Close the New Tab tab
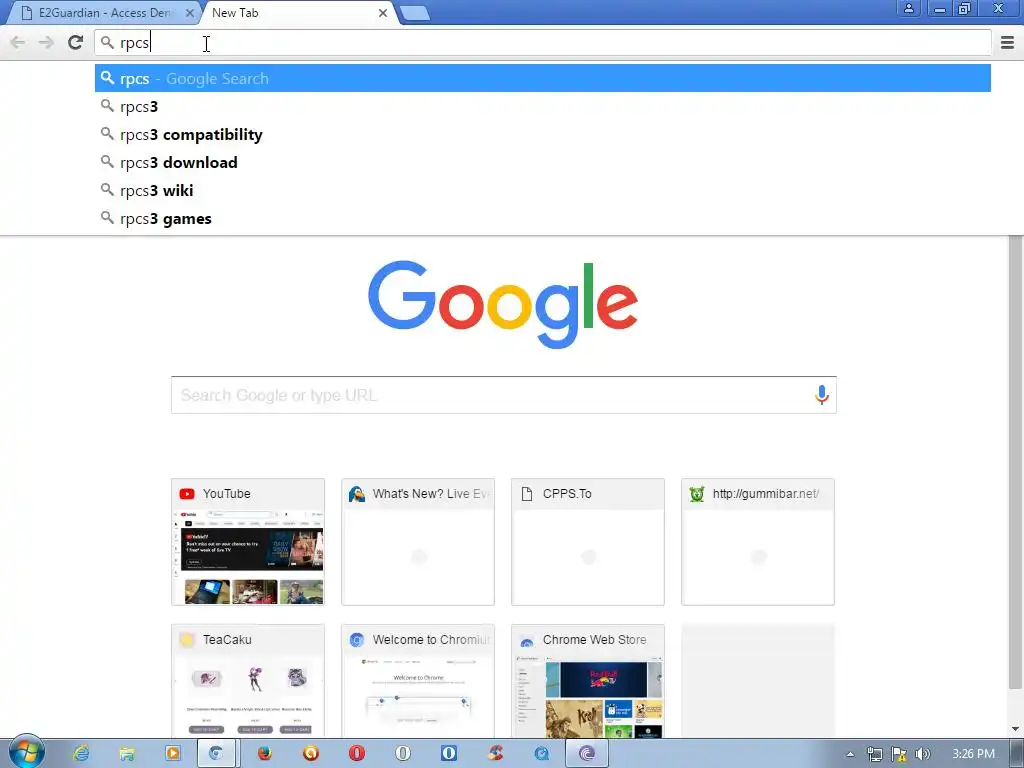This screenshot has height=768, width=1024. [383, 12]
